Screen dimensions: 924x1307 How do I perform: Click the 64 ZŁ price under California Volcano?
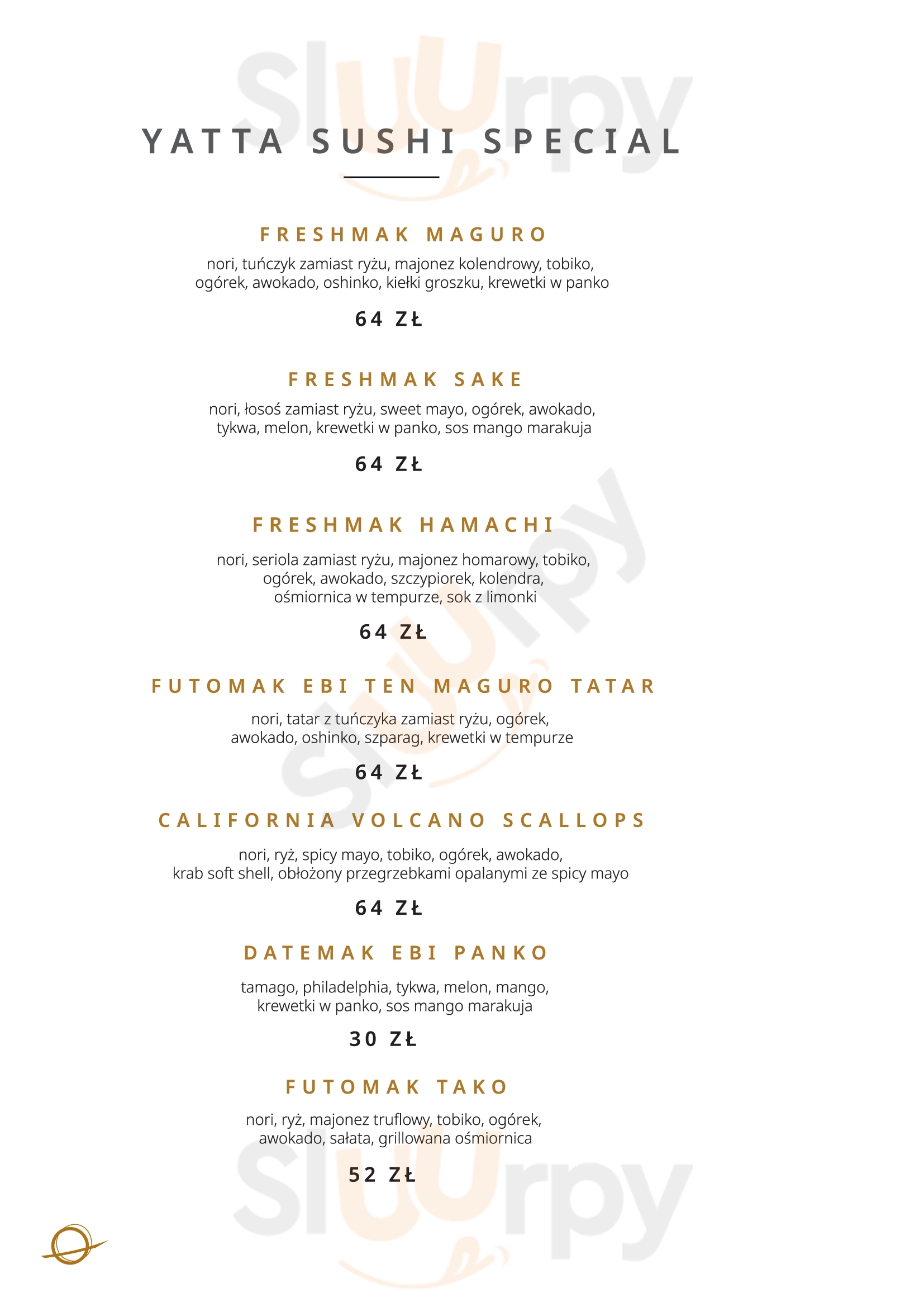click(389, 908)
